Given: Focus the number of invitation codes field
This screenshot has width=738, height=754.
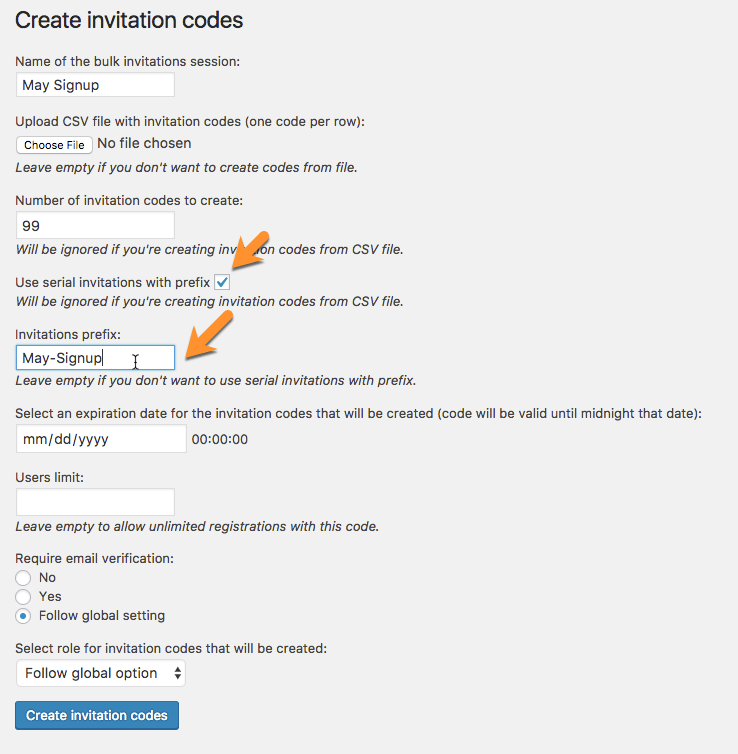Looking at the screenshot, I should coord(95,225).
